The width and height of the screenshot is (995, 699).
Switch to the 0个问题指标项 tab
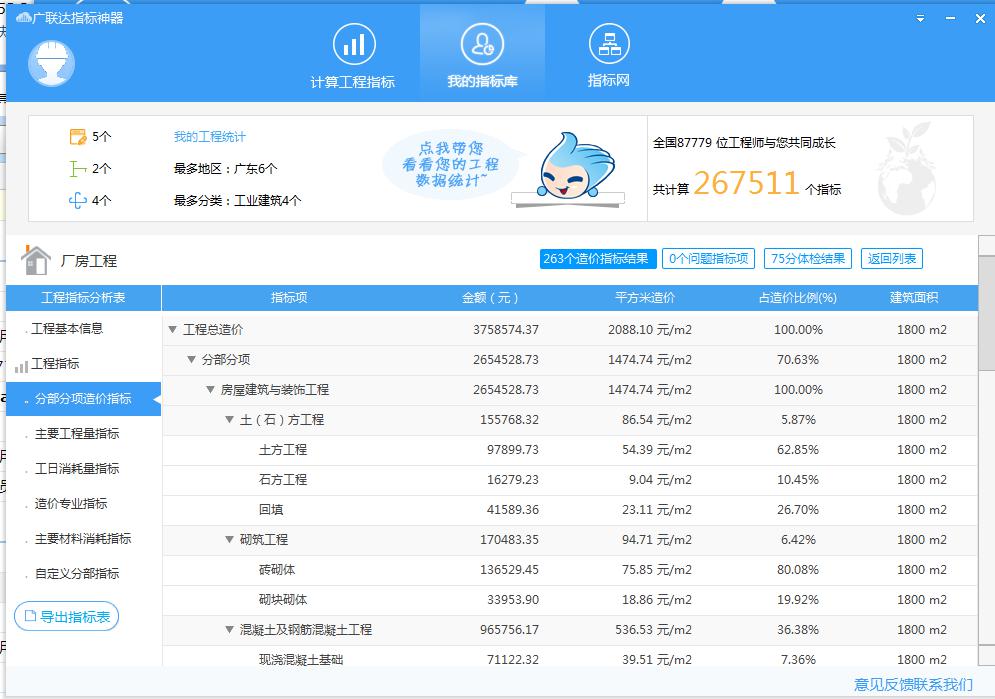708,258
